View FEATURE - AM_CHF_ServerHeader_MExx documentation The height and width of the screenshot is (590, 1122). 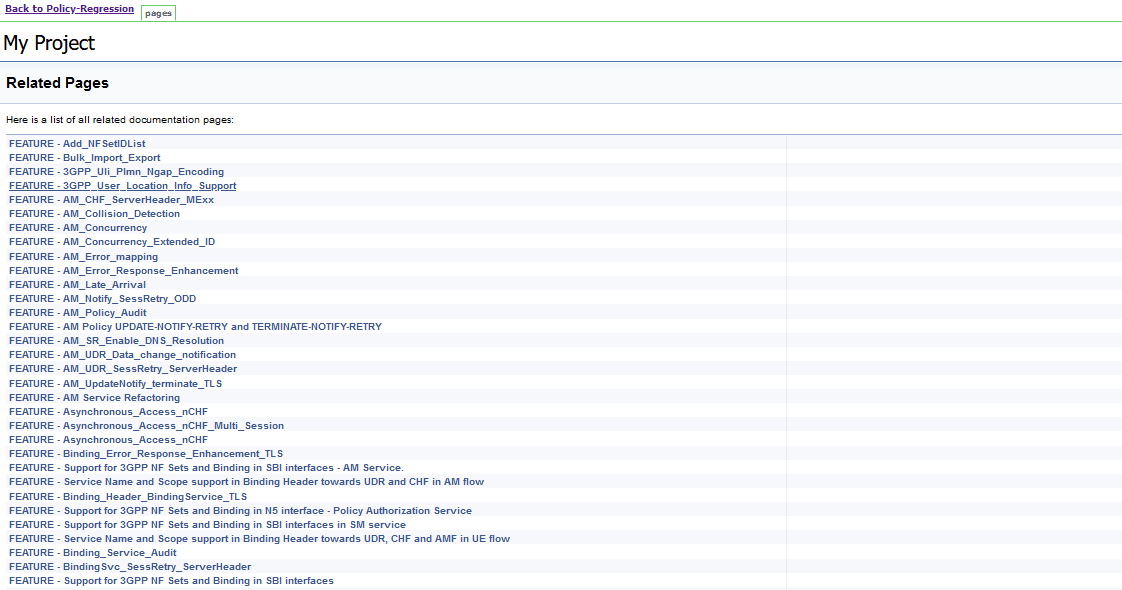coord(110,199)
